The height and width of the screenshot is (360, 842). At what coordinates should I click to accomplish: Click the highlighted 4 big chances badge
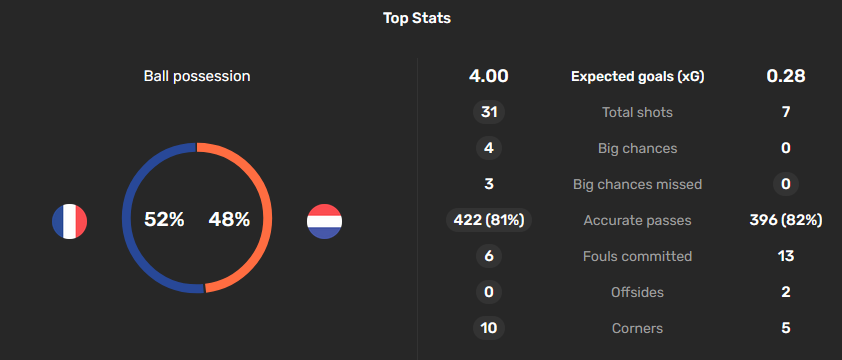pos(489,148)
